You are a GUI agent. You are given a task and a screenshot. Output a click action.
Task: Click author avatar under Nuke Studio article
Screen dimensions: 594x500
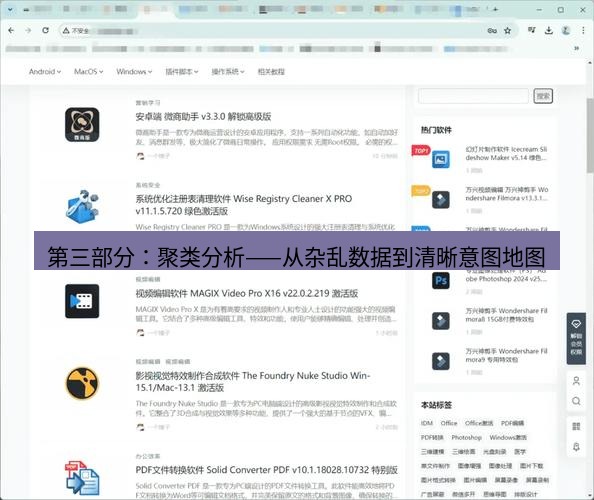140,427
